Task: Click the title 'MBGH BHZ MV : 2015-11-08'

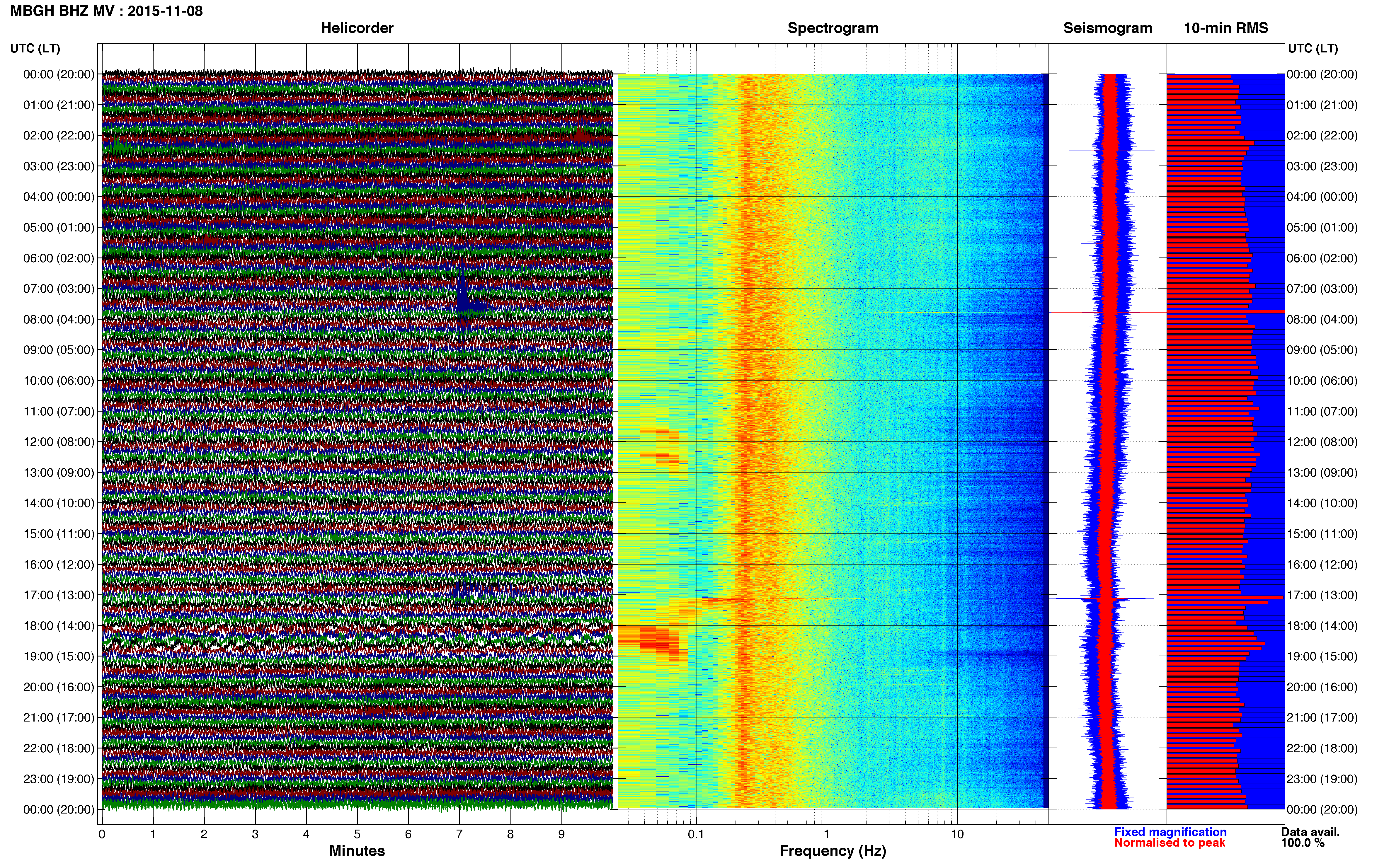Action: [106, 11]
